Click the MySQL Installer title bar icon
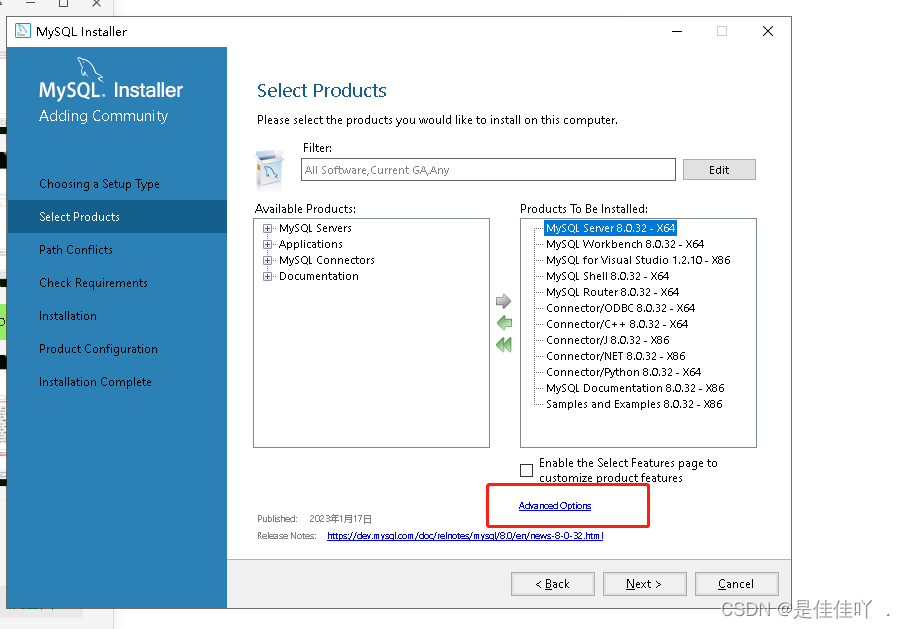Image resolution: width=905 pixels, height=629 pixels. point(23,31)
